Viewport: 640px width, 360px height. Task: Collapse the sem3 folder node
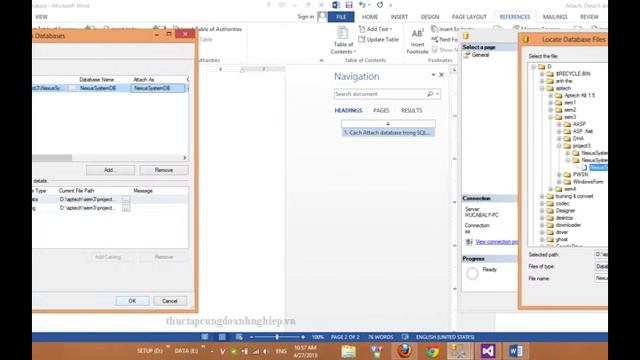pyautogui.click(x=551, y=117)
